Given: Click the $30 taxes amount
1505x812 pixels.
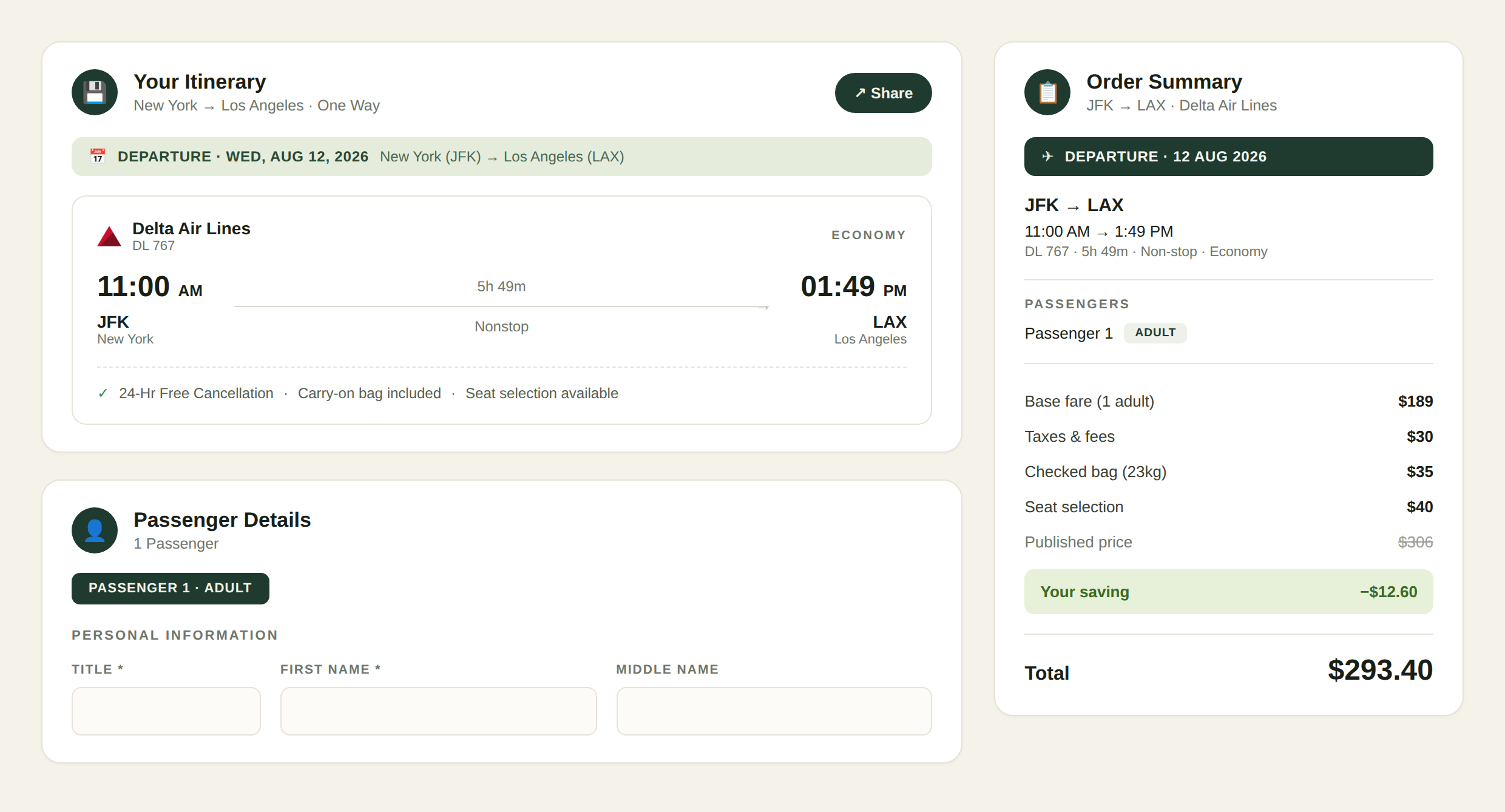Looking at the screenshot, I should [x=1420, y=436].
